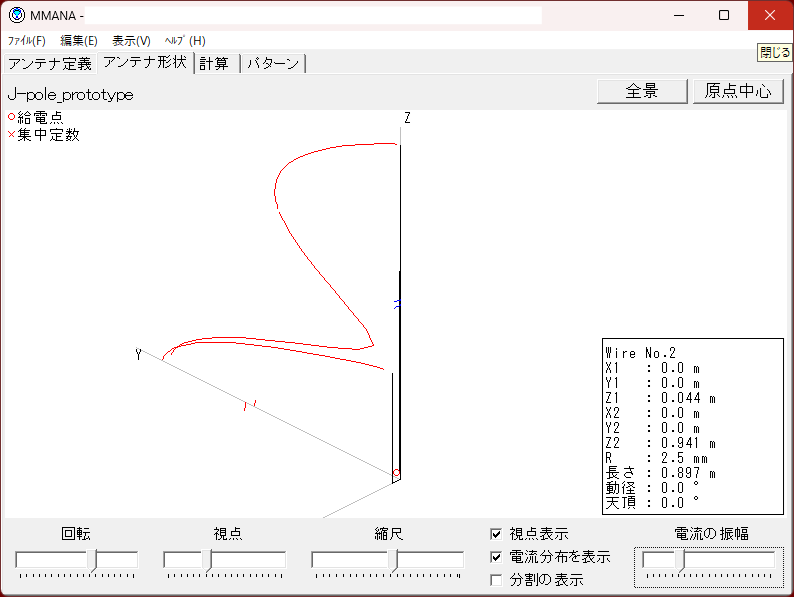Maximize the MMANA window
This screenshot has width=794, height=597.
[x=724, y=15]
